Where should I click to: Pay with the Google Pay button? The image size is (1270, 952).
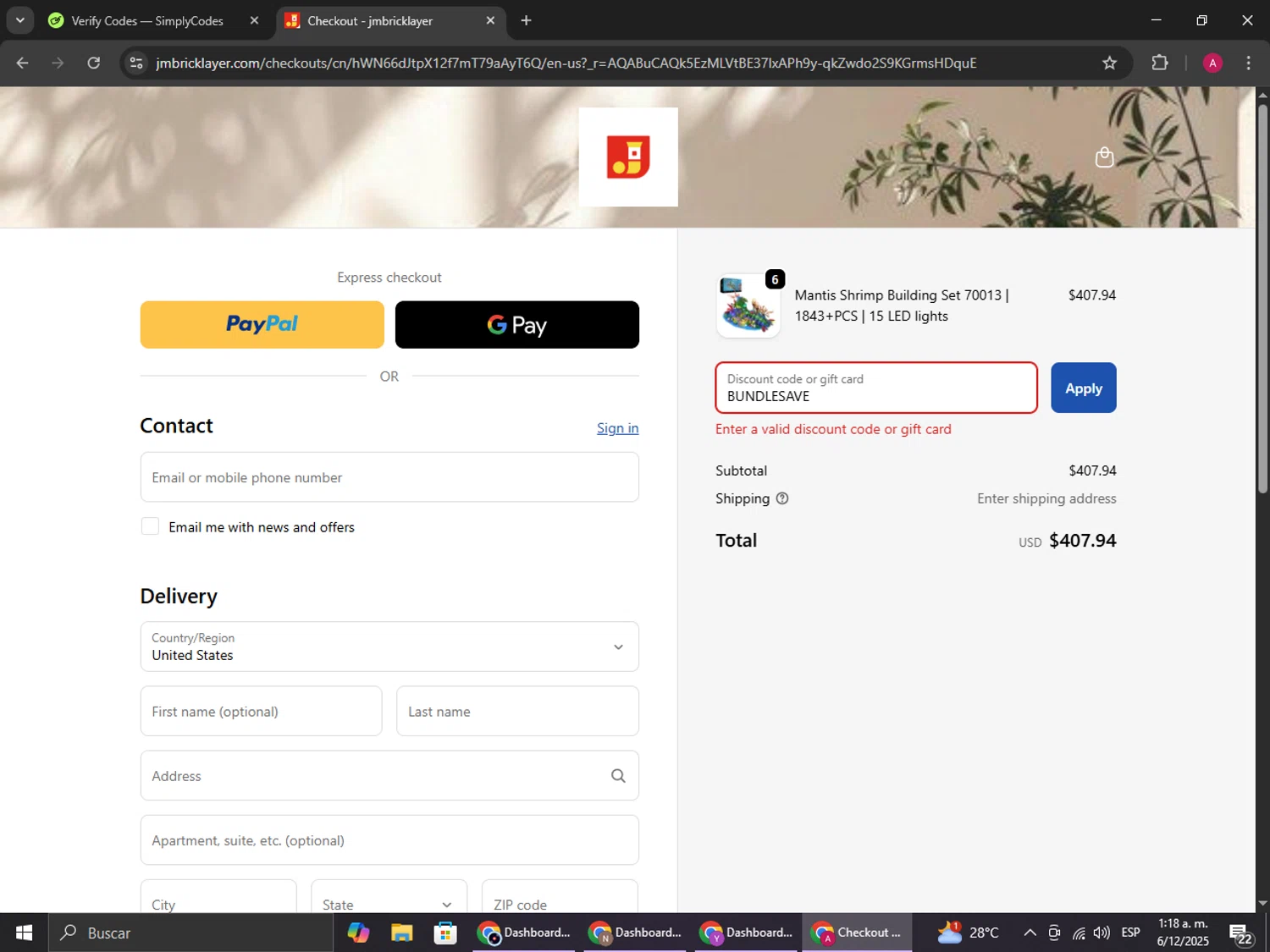(x=517, y=325)
